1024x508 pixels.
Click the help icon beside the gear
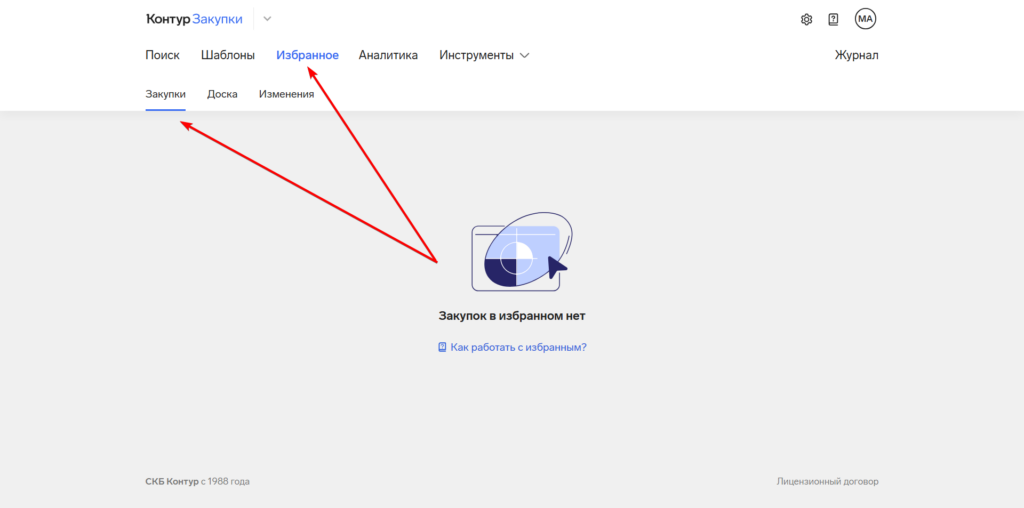pyautogui.click(x=833, y=19)
